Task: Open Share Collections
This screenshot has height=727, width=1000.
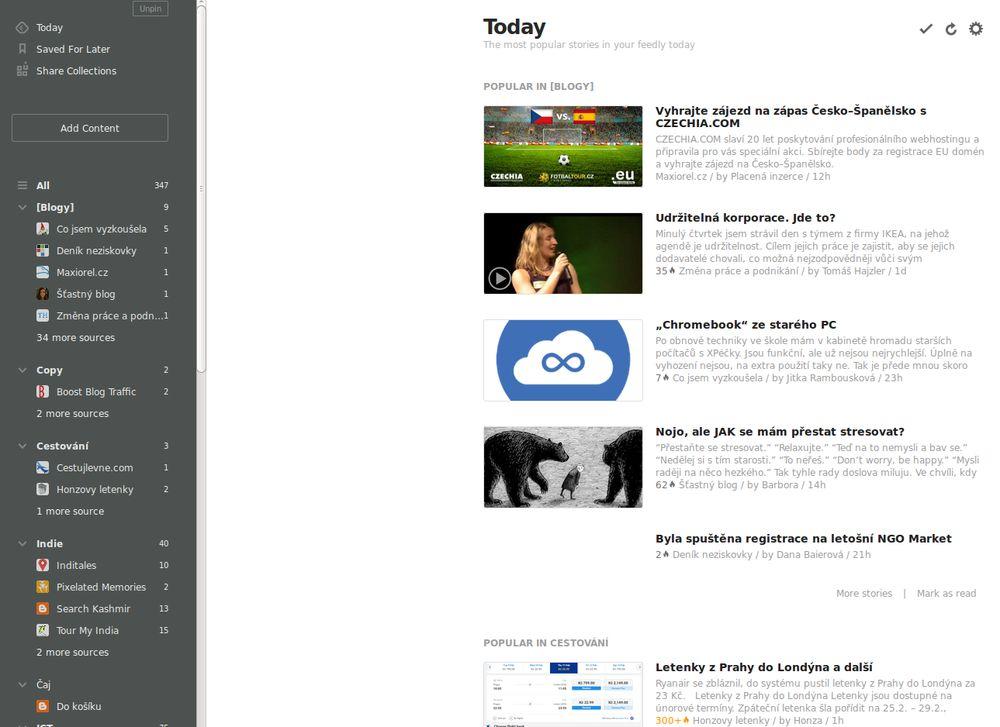Action: [76, 71]
